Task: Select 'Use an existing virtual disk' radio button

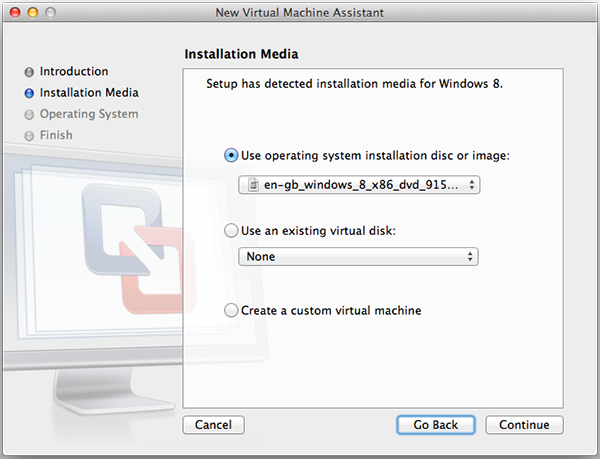Action: 231,231
